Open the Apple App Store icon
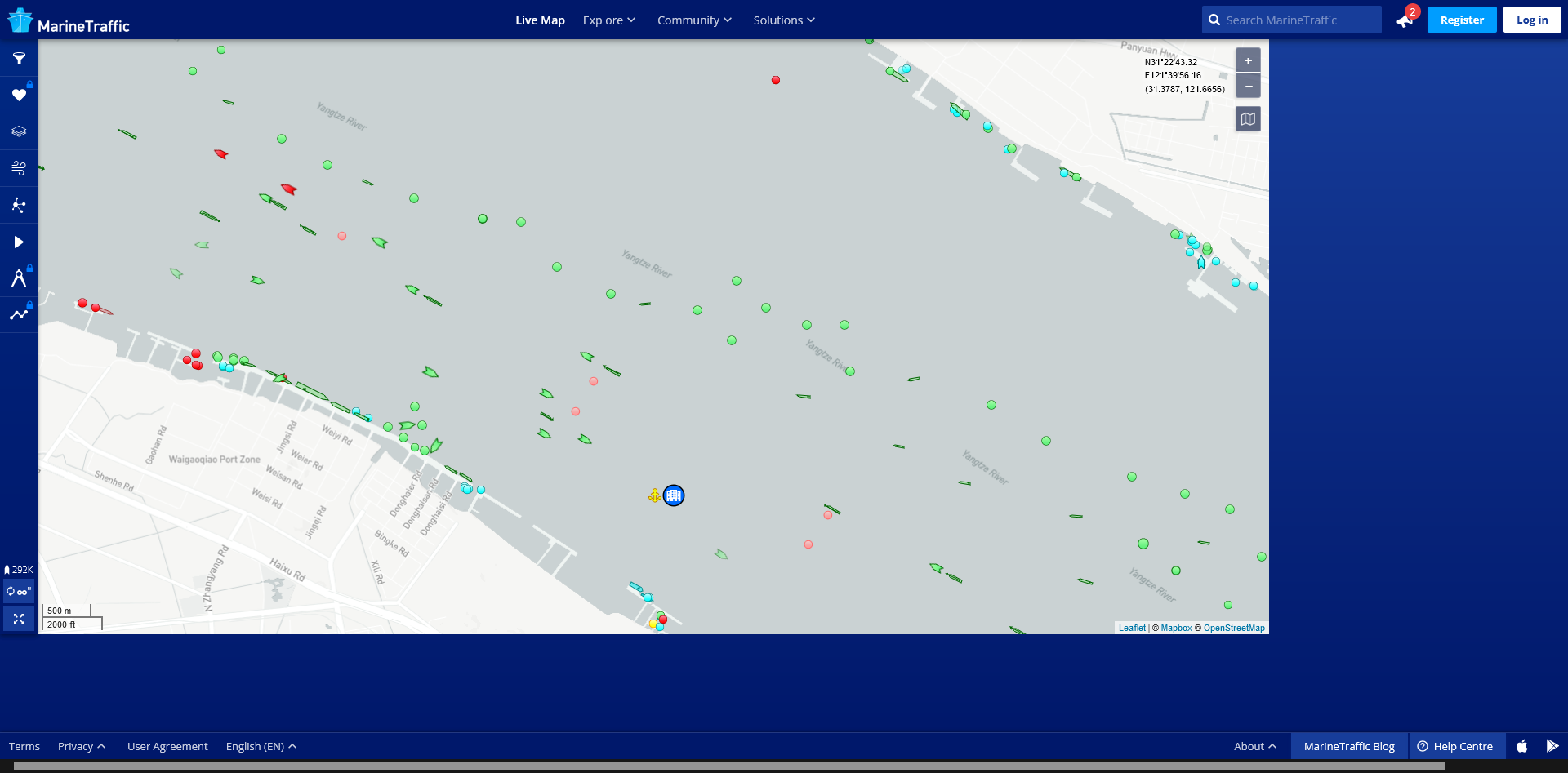Image resolution: width=1568 pixels, height=773 pixels. click(x=1522, y=746)
